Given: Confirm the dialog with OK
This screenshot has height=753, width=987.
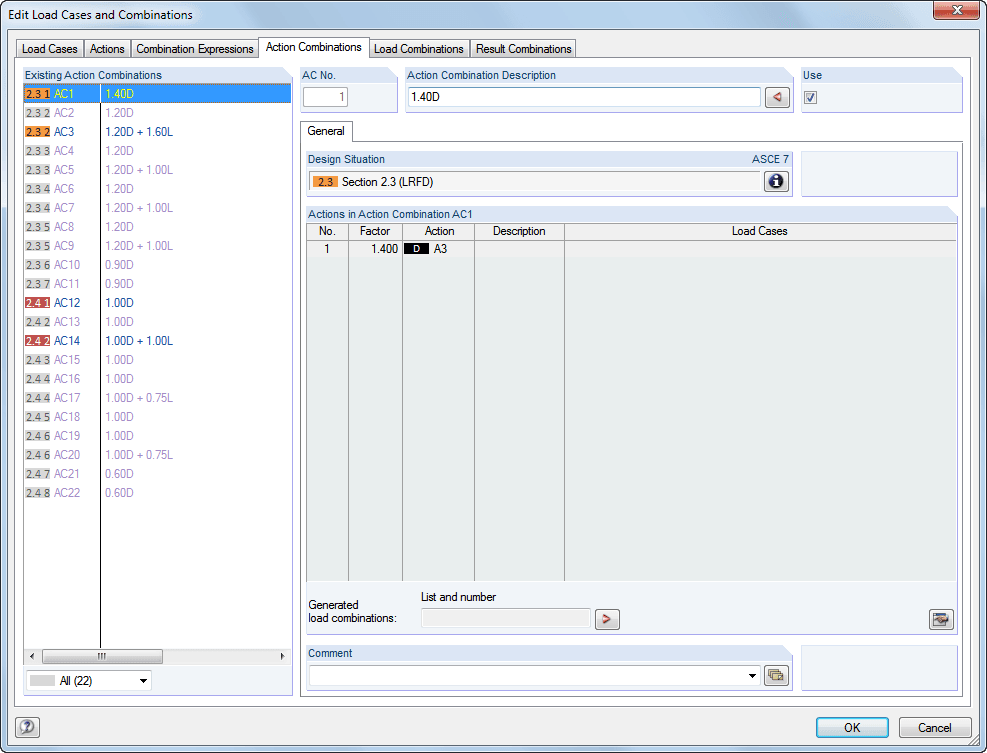Looking at the screenshot, I should pos(852,727).
